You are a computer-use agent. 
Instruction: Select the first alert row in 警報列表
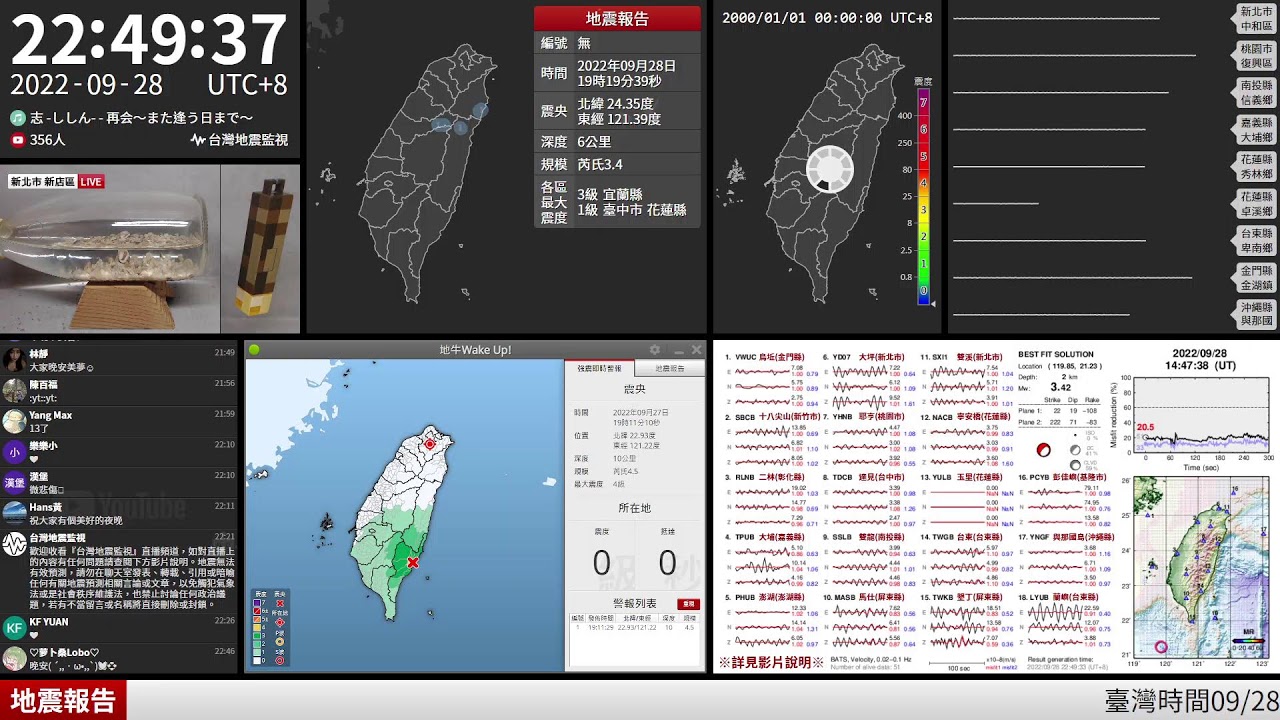634,627
